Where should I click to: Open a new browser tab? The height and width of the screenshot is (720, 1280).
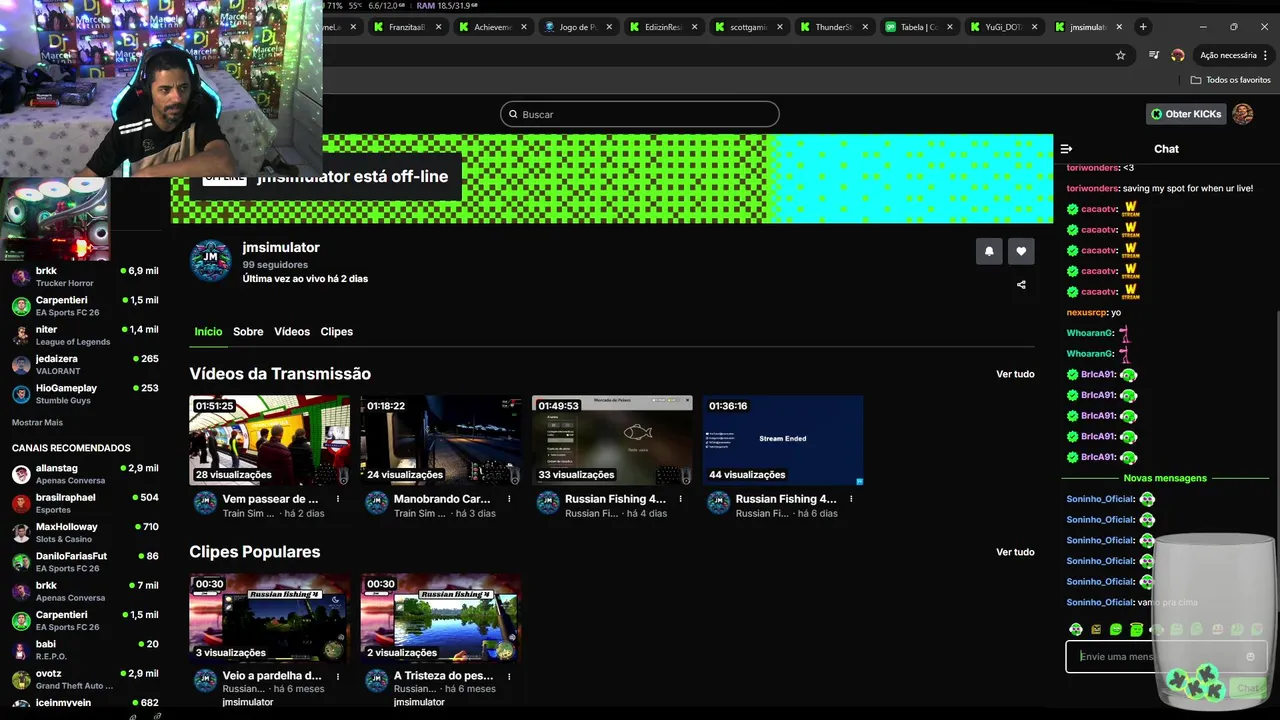click(x=1143, y=27)
